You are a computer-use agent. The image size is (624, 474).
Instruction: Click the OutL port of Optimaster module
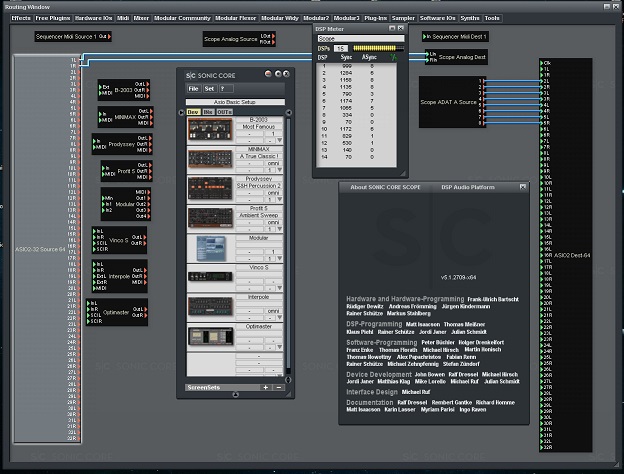point(145,309)
